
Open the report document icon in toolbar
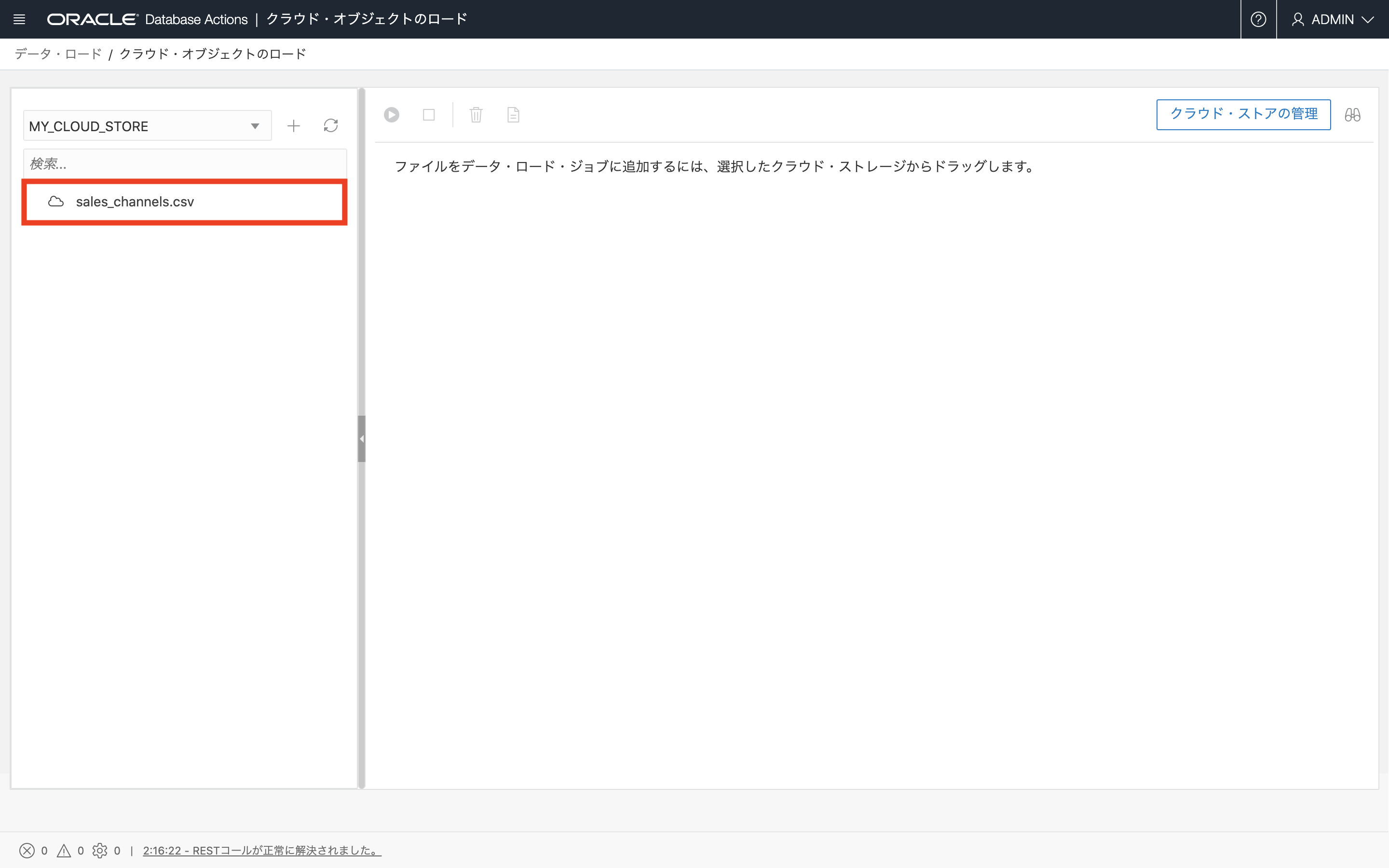coord(513,115)
